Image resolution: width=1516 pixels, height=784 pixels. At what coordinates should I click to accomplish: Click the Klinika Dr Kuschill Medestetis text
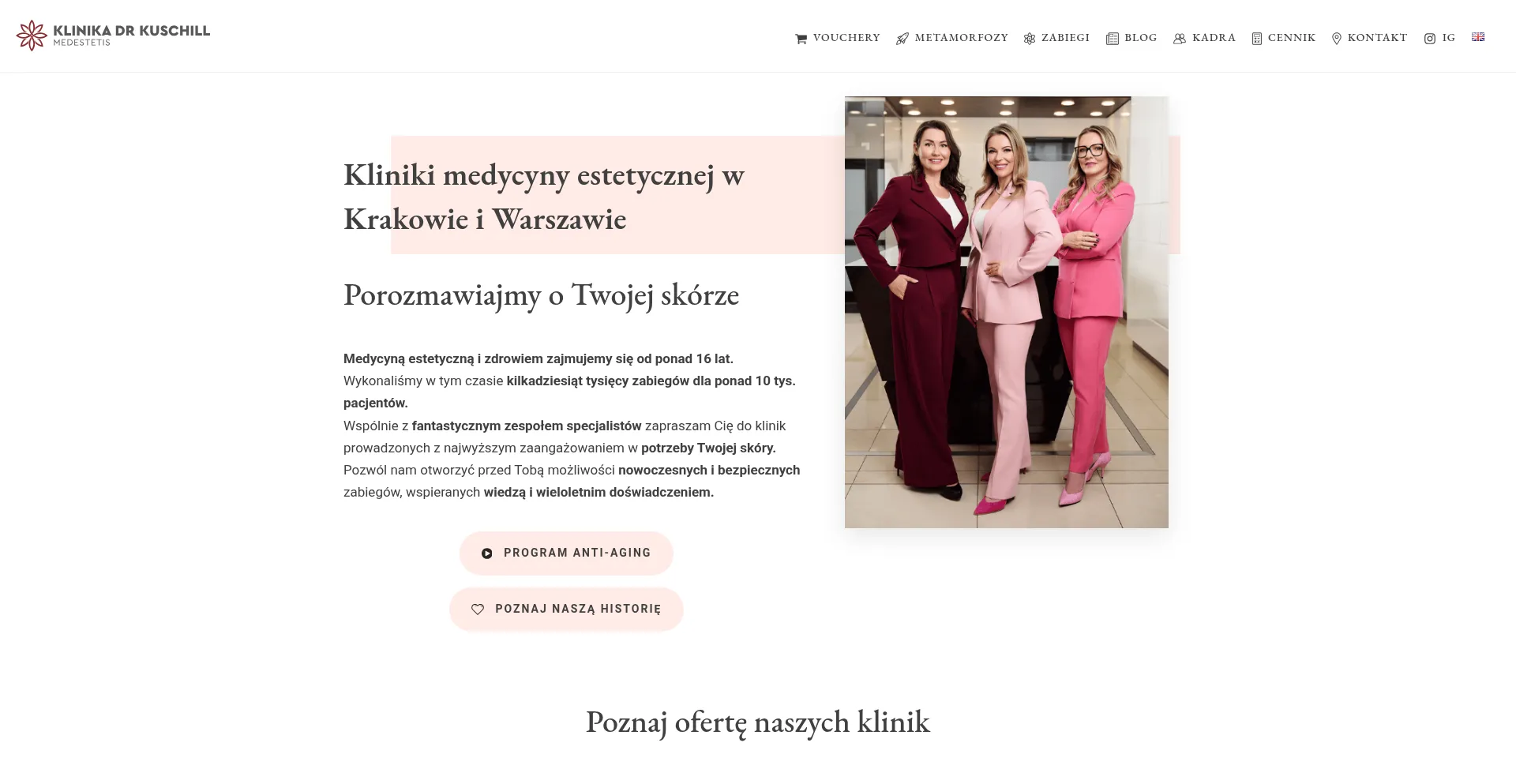(x=131, y=36)
